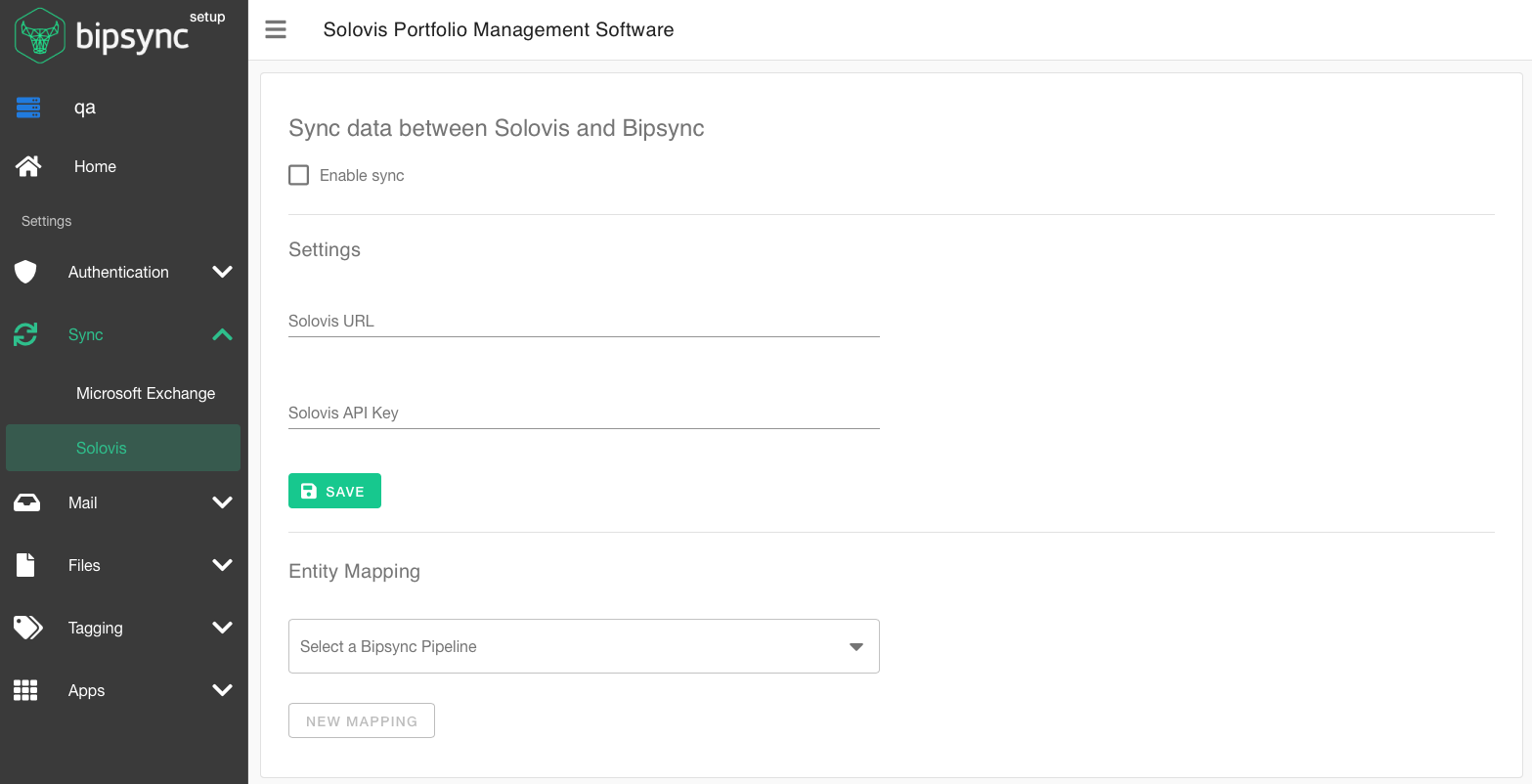Screen dimensions: 1532x784
Task: Click the New Mapping button
Action: point(362,720)
